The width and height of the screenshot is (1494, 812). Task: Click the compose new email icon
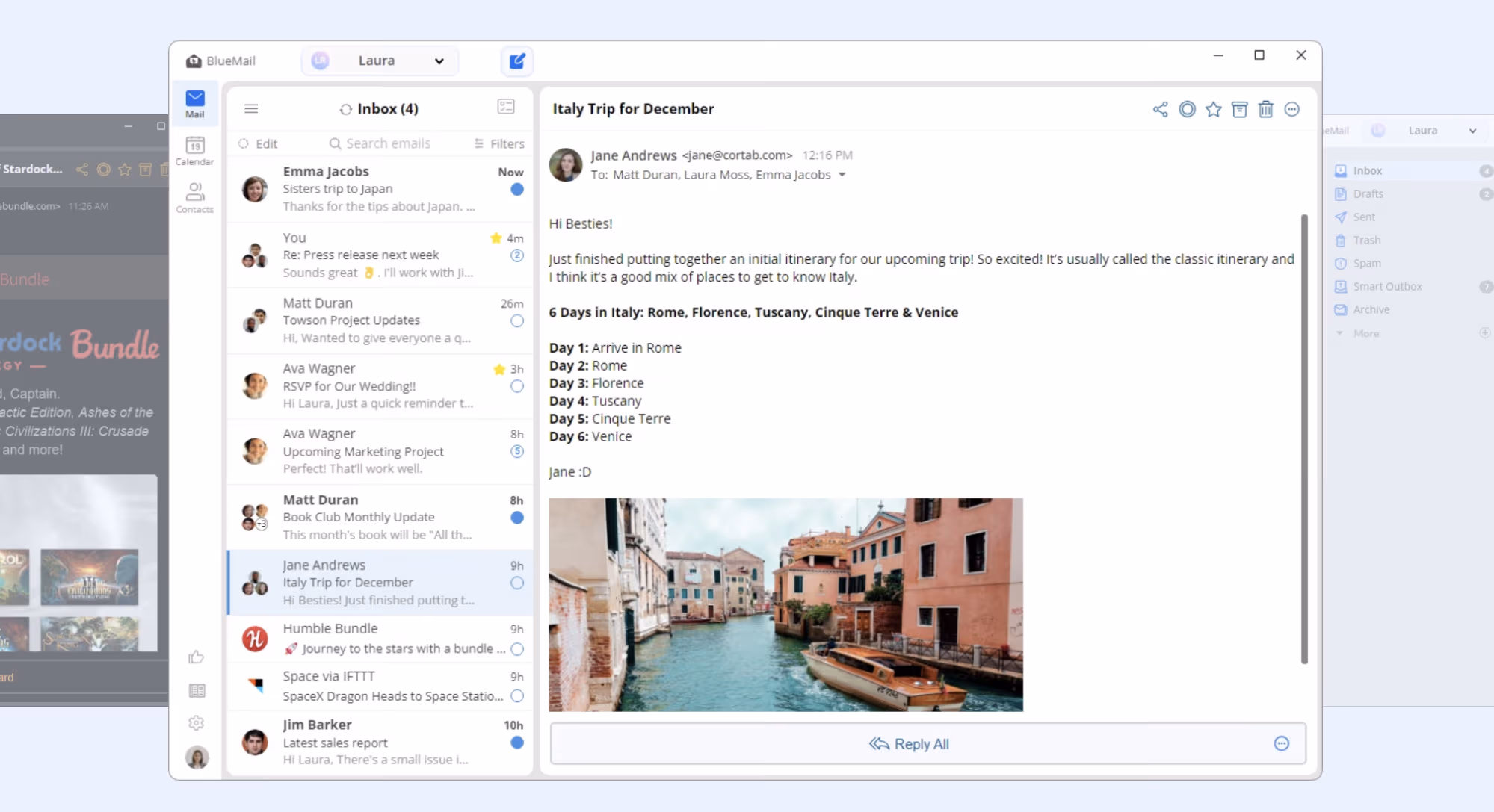tap(516, 61)
